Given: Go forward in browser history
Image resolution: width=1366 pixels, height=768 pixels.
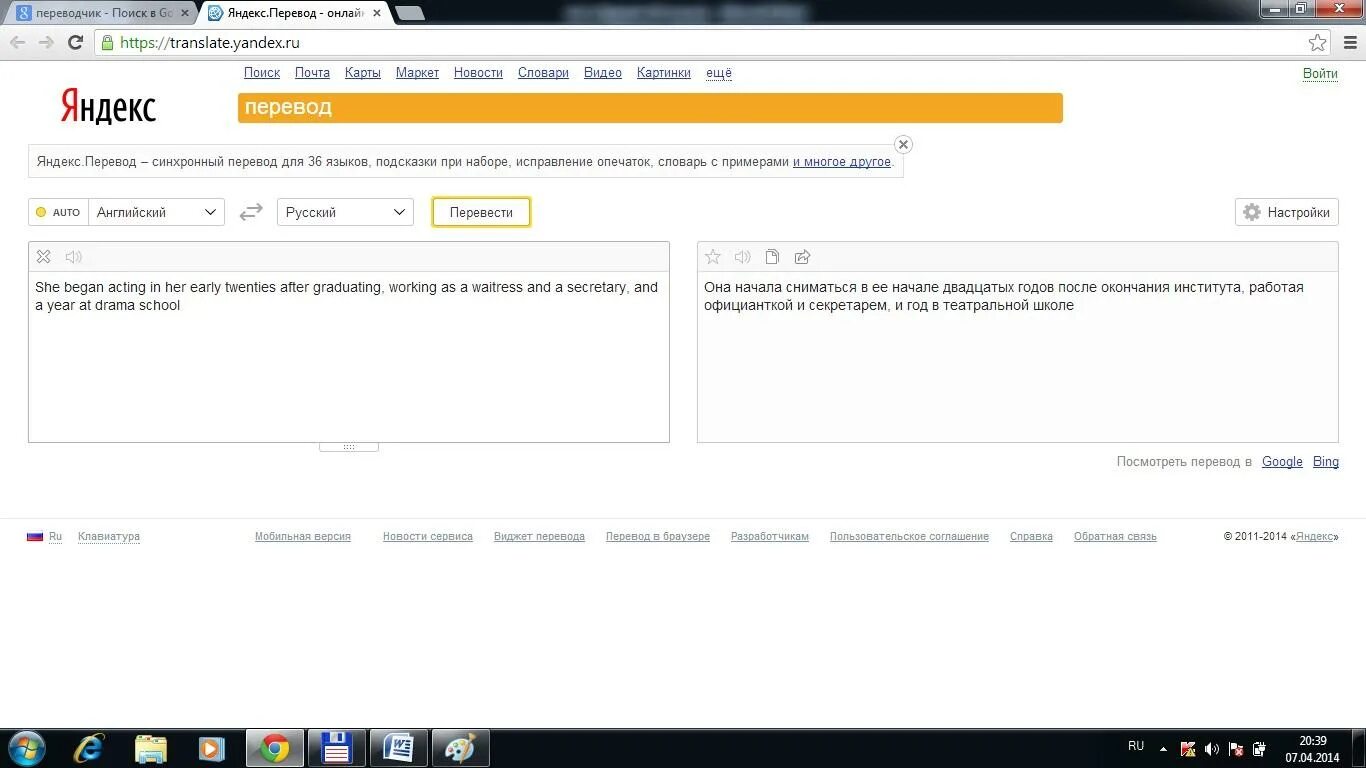Looking at the screenshot, I should click(x=46, y=42).
